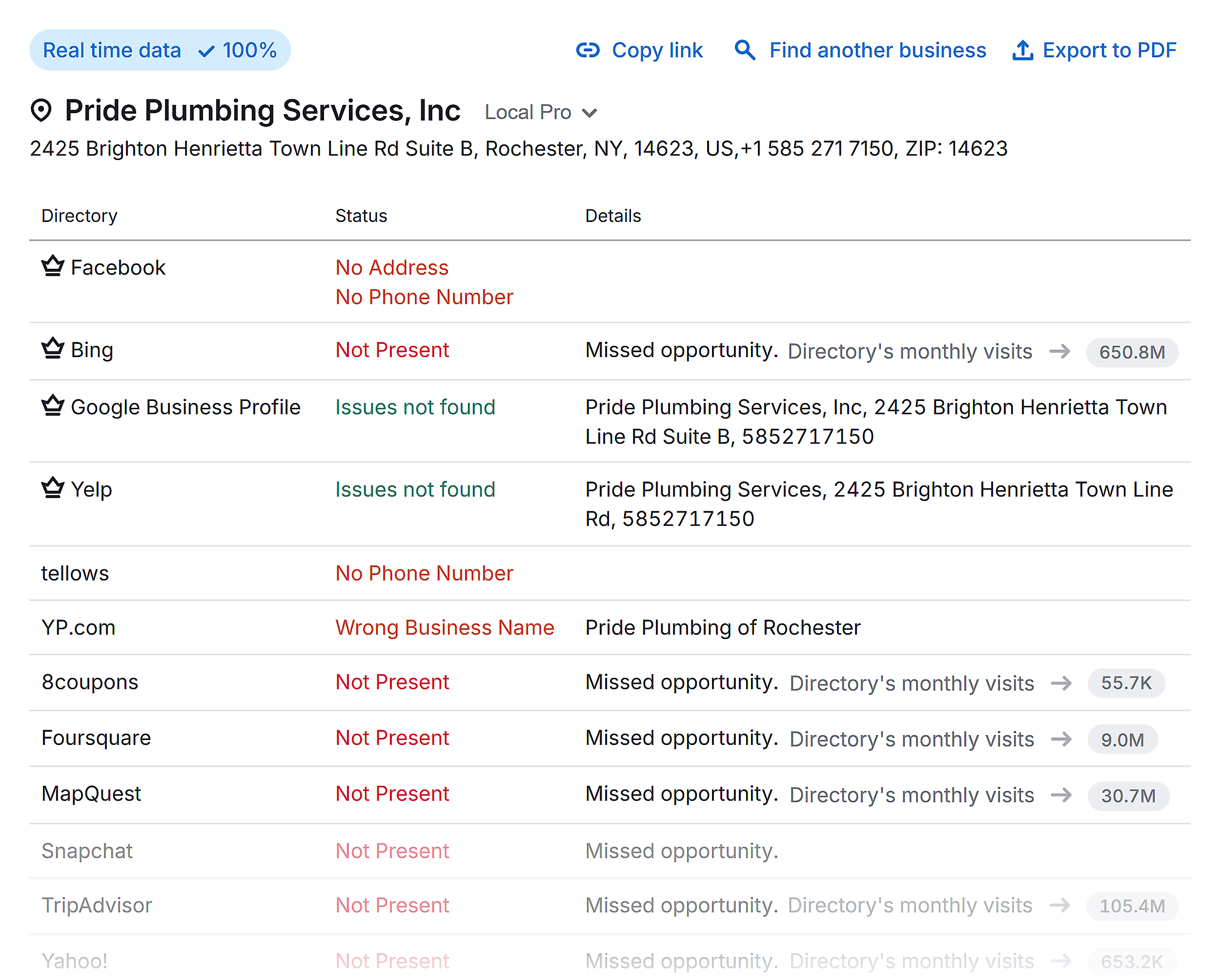Click the crown icon next to Bing
The image size is (1220, 980).
[52, 348]
